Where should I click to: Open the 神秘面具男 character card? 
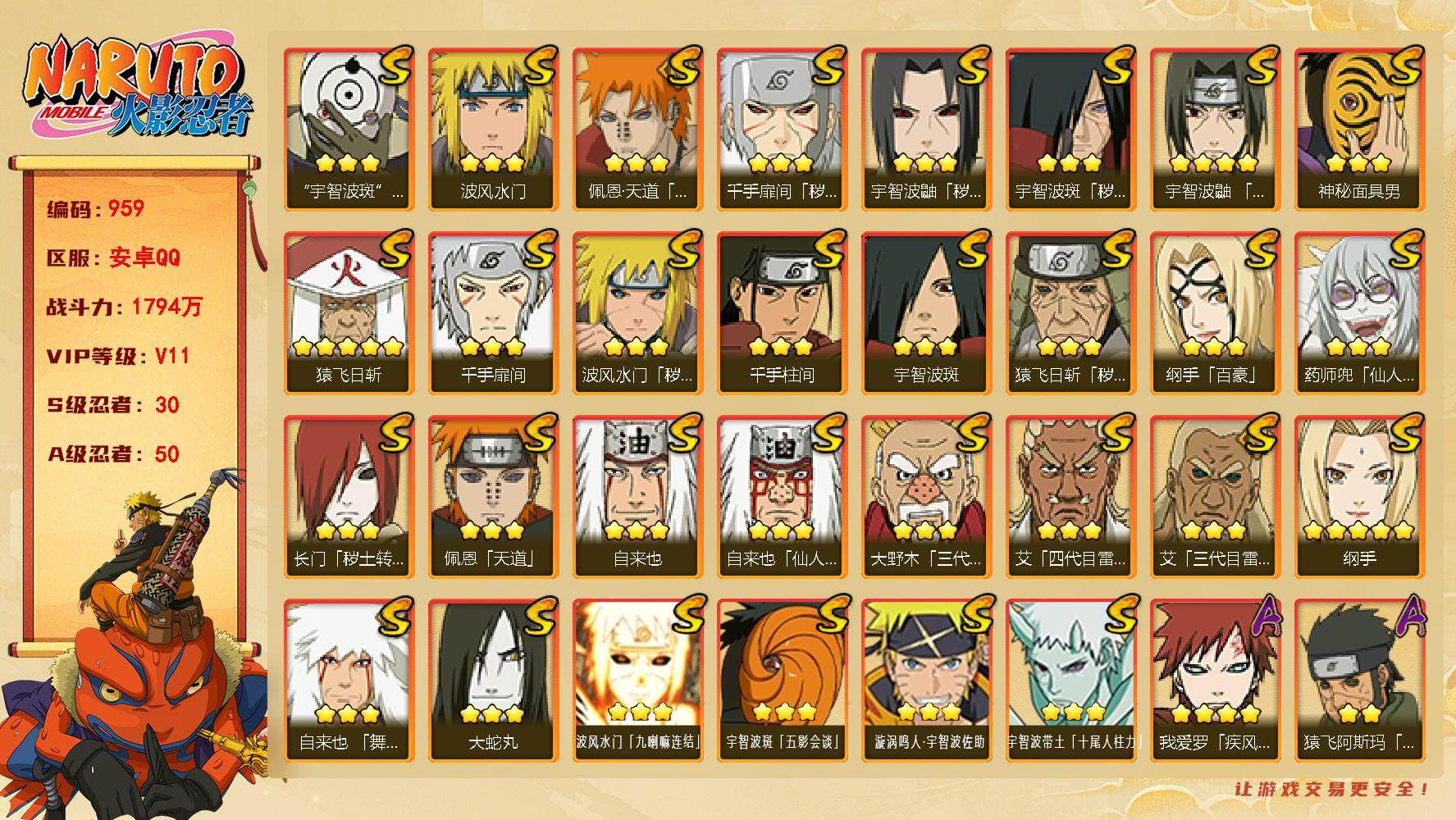pos(1359,129)
